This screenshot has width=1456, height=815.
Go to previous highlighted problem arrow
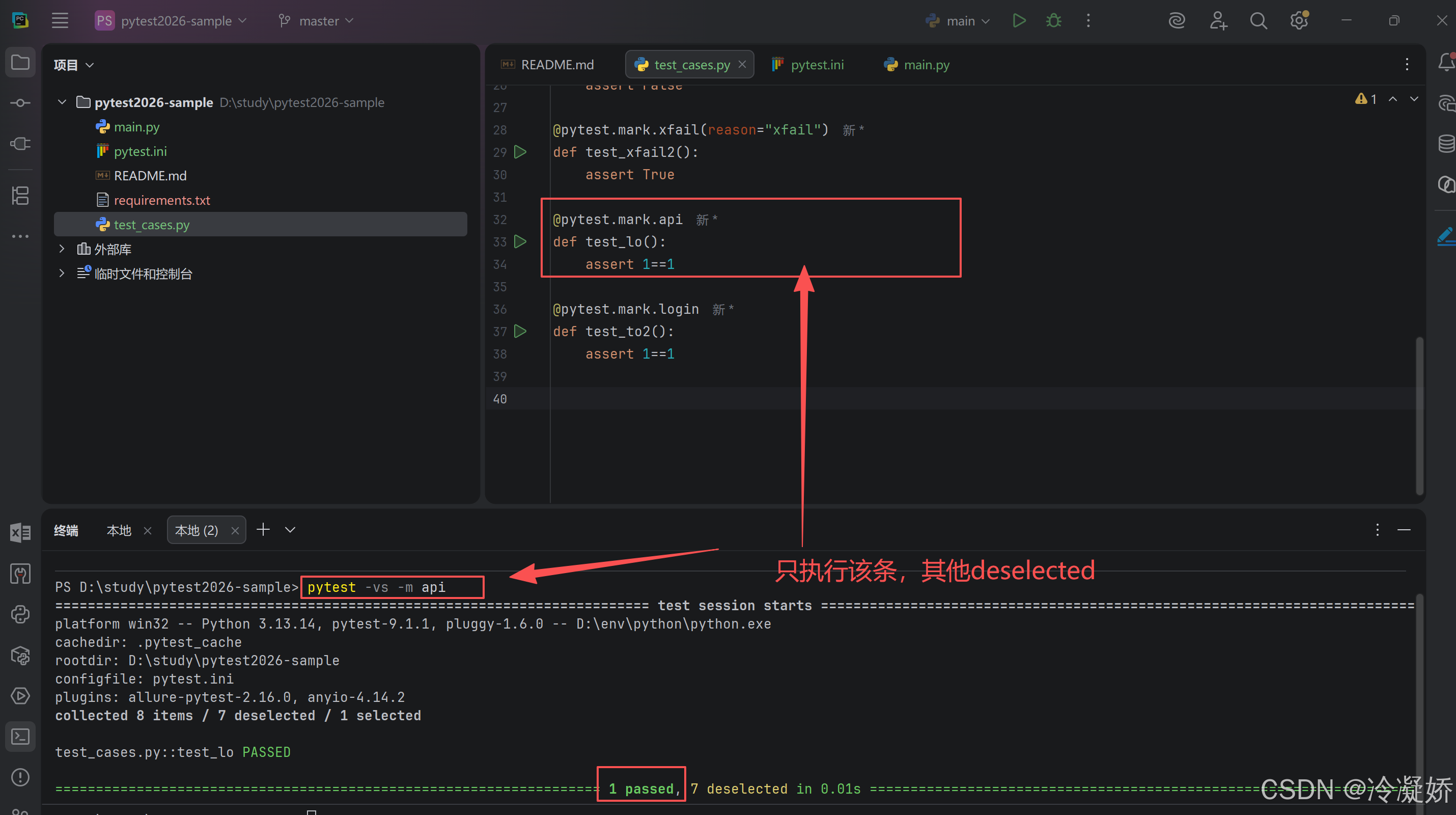(x=1393, y=99)
